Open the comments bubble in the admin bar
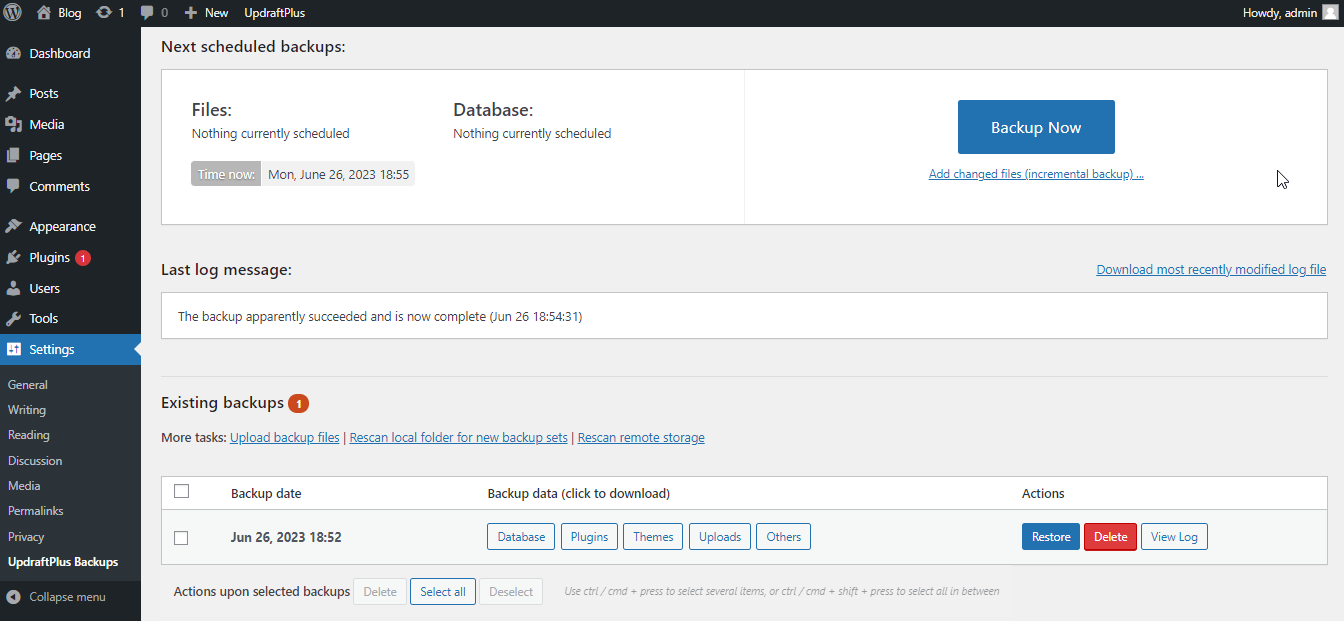Image resolution: width=1344 pixels, height=621 pixels. pyautogui.click(x=148, y=13)
